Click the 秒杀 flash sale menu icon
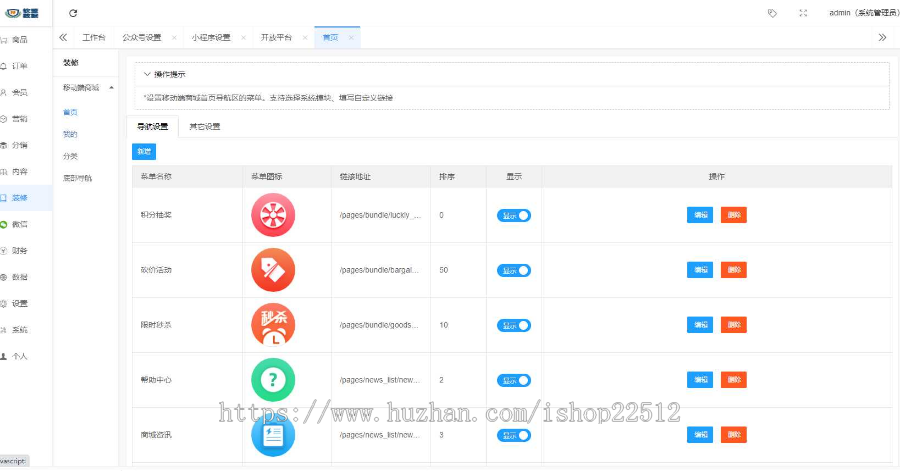The height and width of the screenshot is (471, 900). [273, 325]
